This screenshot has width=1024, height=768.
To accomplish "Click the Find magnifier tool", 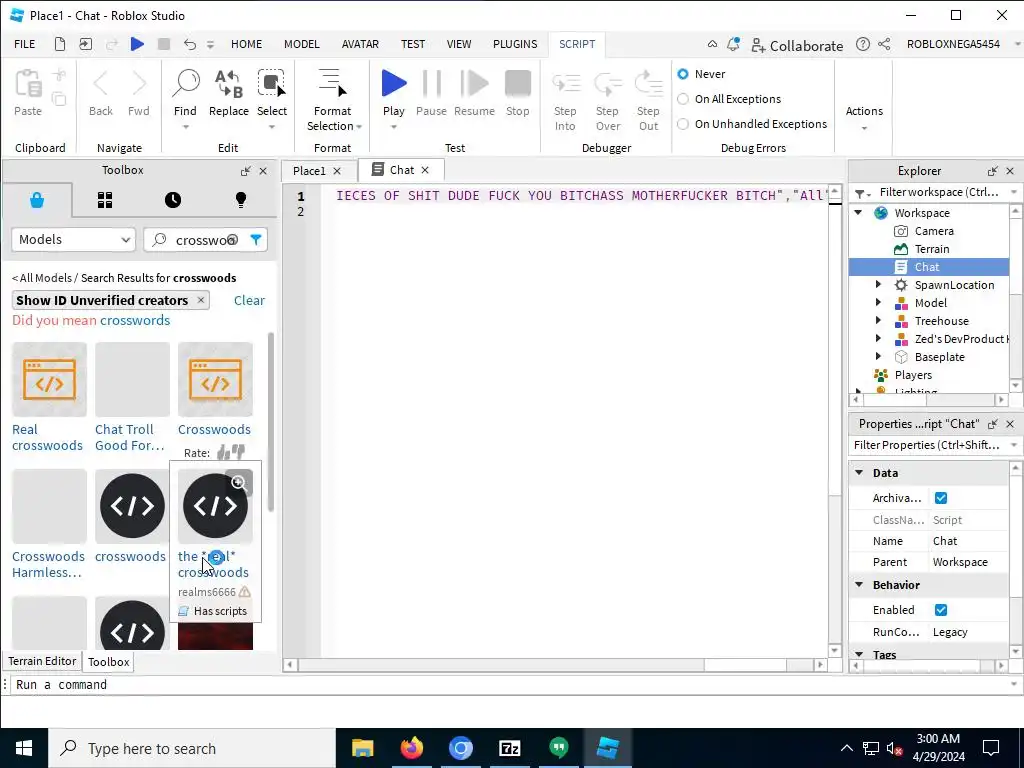I will [x=185, y=83].
